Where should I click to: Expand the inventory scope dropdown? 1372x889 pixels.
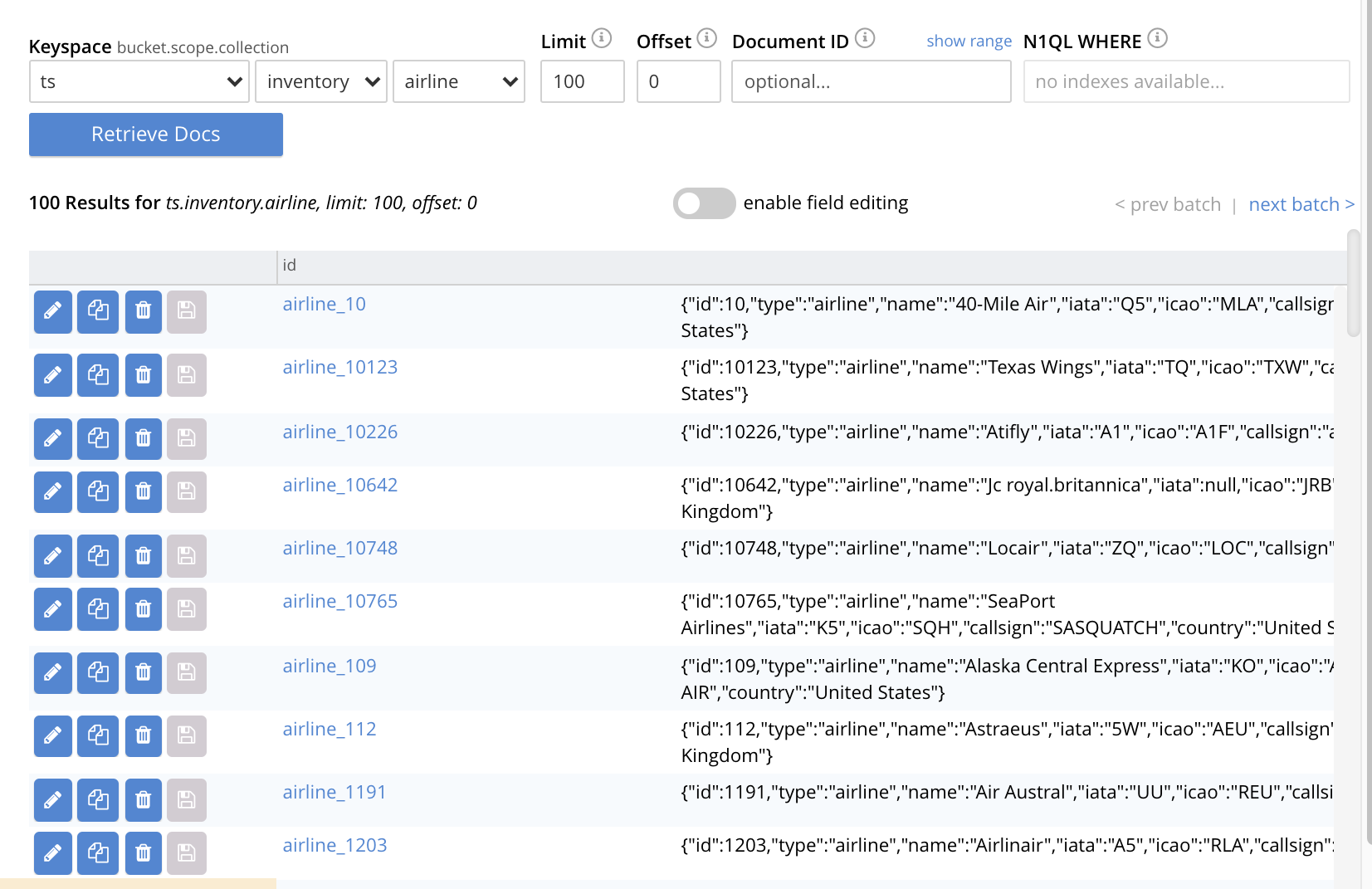[x=321, y=81]
